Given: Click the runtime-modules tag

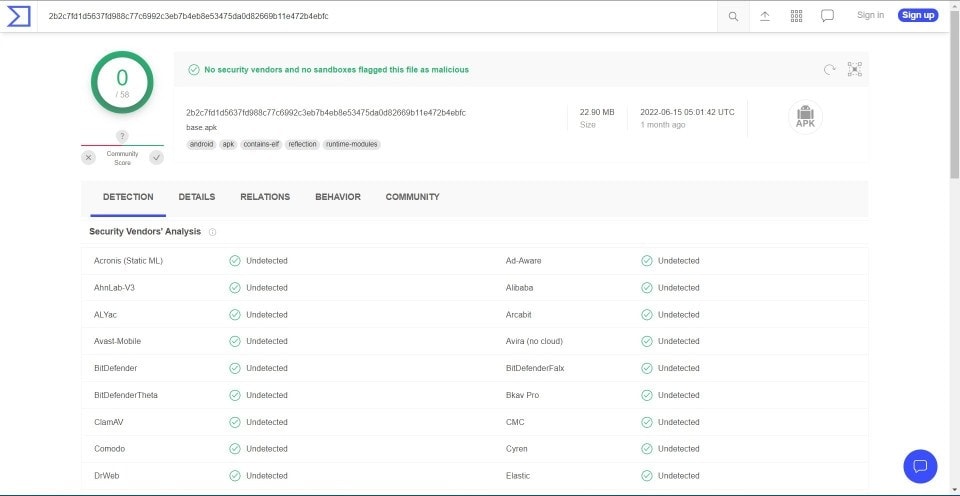Looking at the screenshot, I should (x=351, y=145).
